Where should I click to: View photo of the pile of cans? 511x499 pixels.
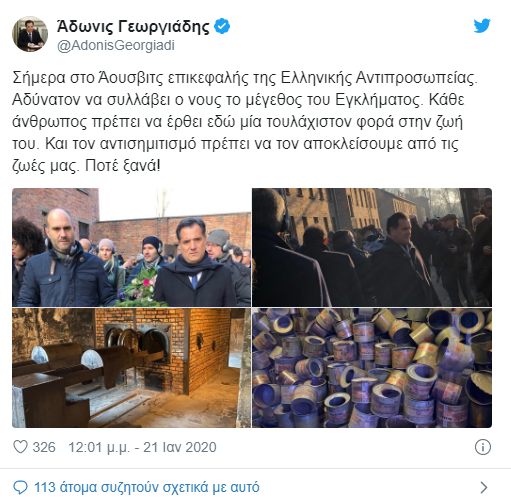pyautogui.click(x=372, y=368)
